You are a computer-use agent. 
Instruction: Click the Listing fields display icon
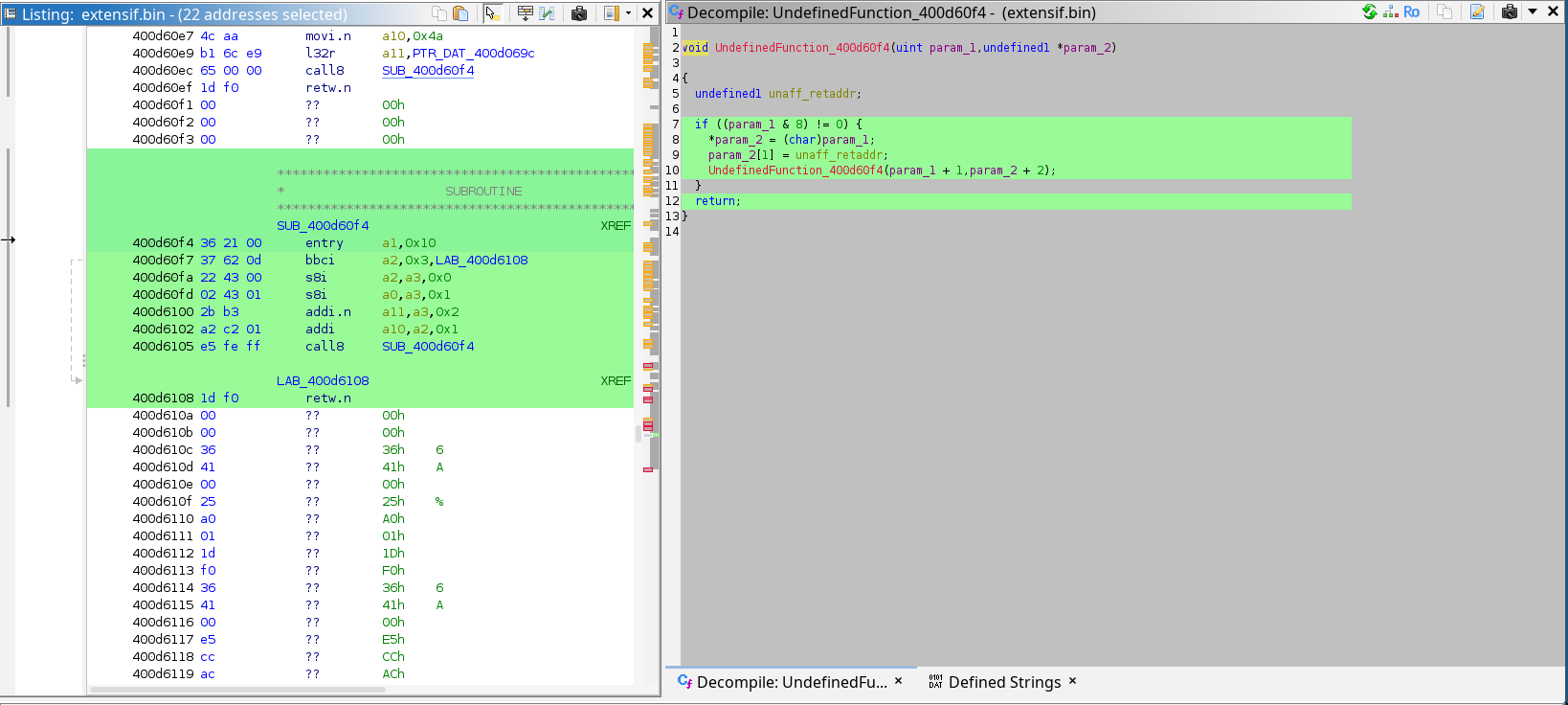click(x=612, y=13)
